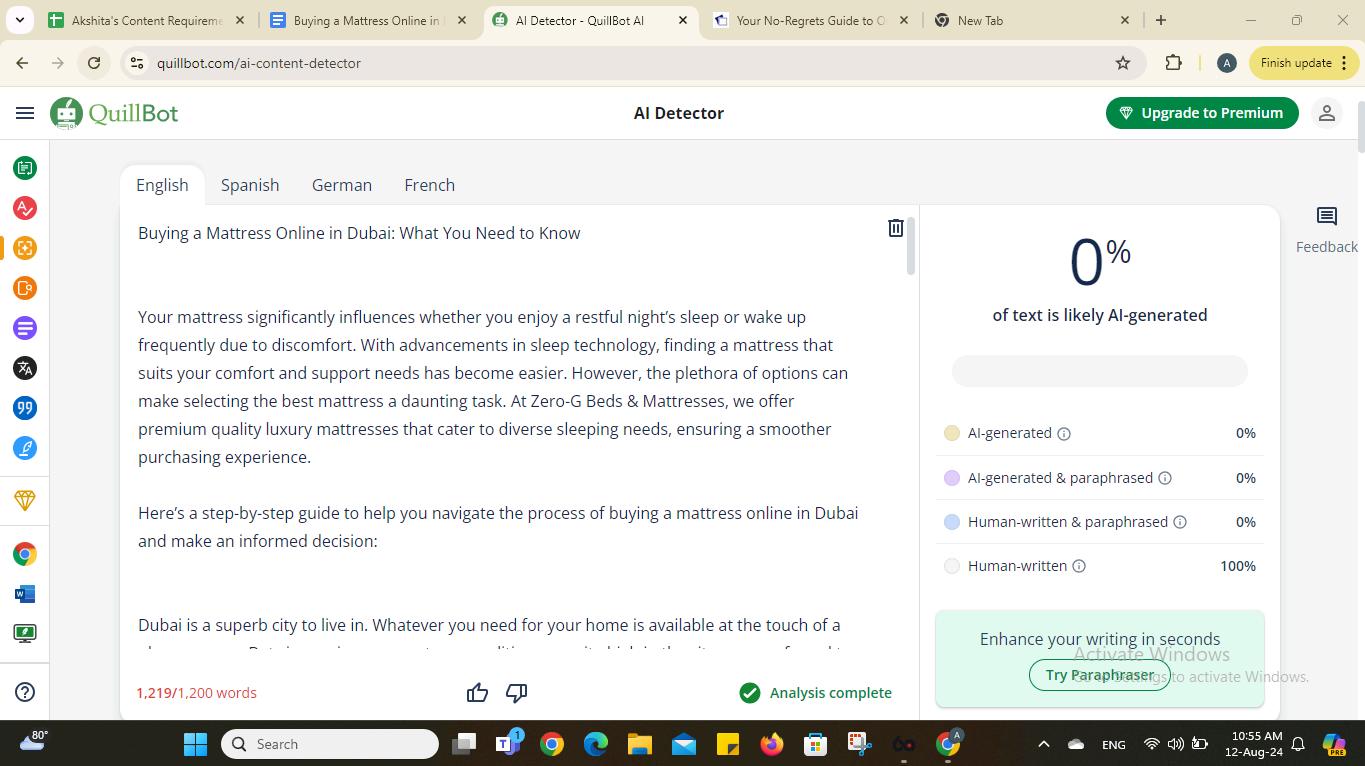Click the Premium diamond sidebar icon

[25, 500]
